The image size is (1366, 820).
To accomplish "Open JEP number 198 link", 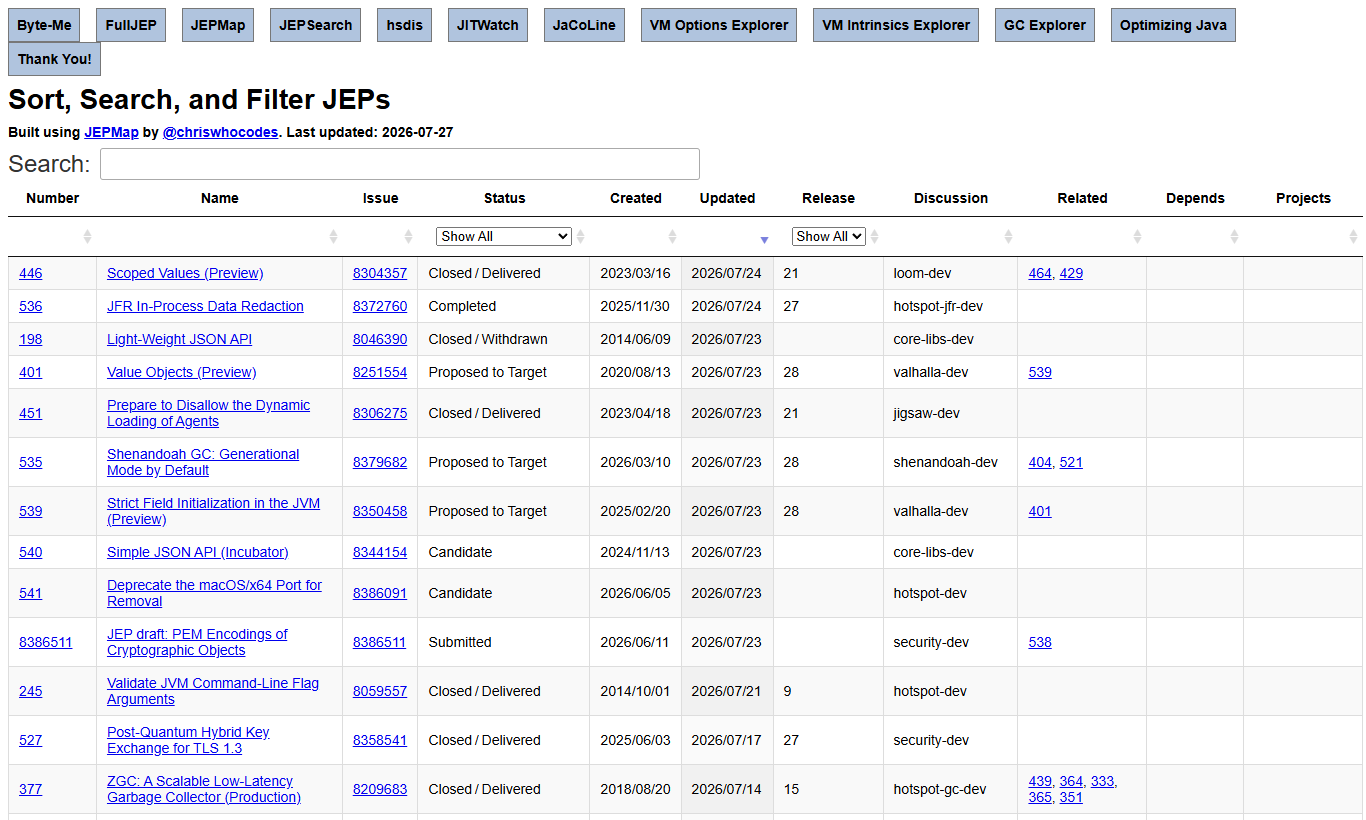I will (x=31, y=339).
